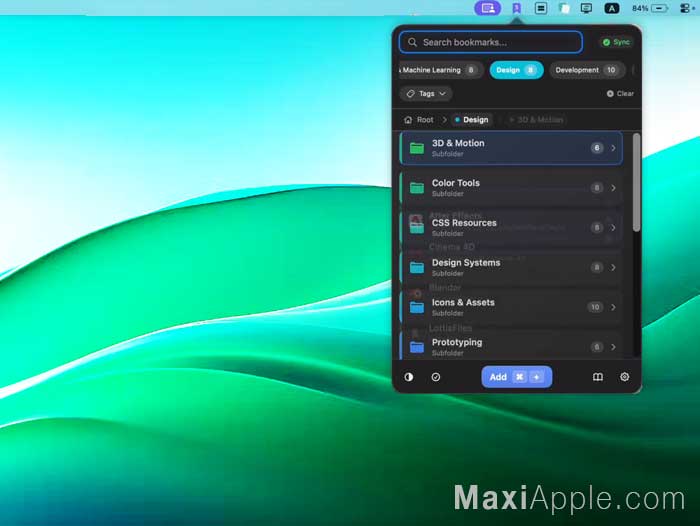This screenshot has width=700, height=526.
Task: Click the folder icon for Color Tools
Action: tap(417, 188)
